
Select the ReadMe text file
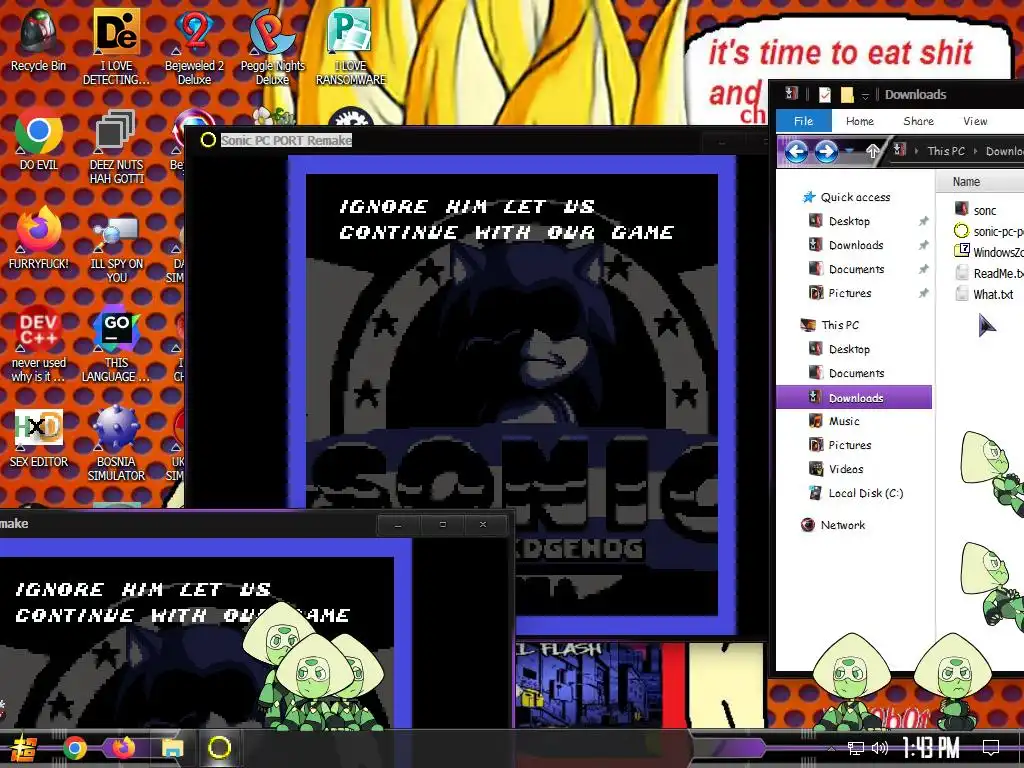coord(989,273)
